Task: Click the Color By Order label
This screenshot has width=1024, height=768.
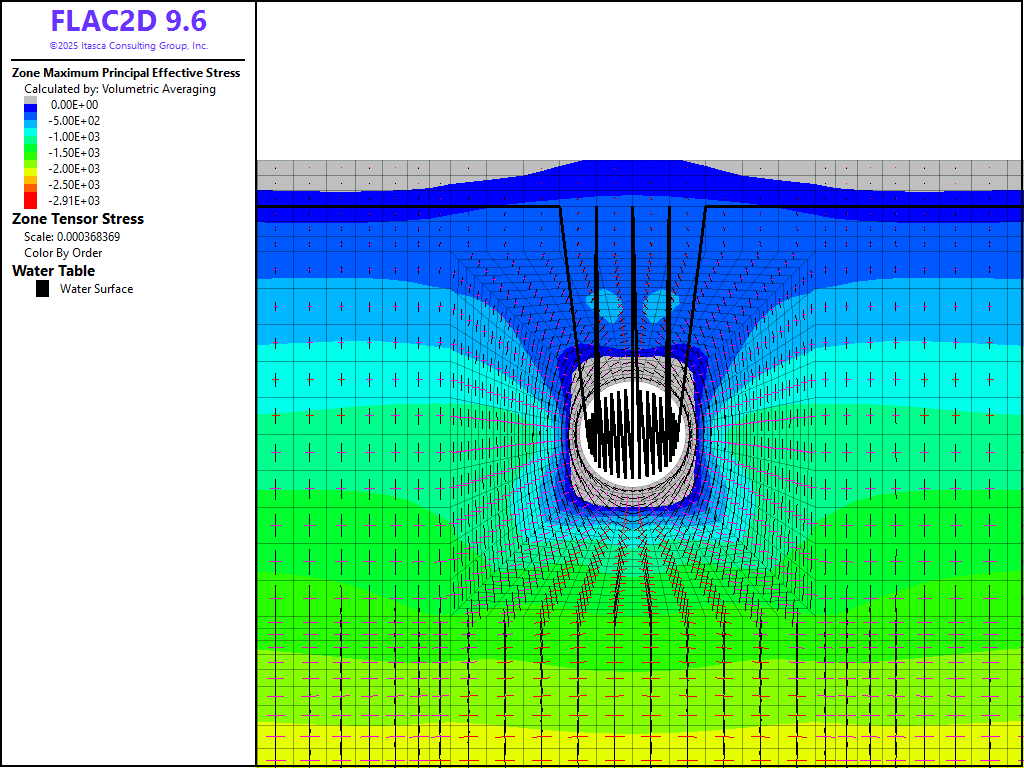Action: click(x=63, y=253)
